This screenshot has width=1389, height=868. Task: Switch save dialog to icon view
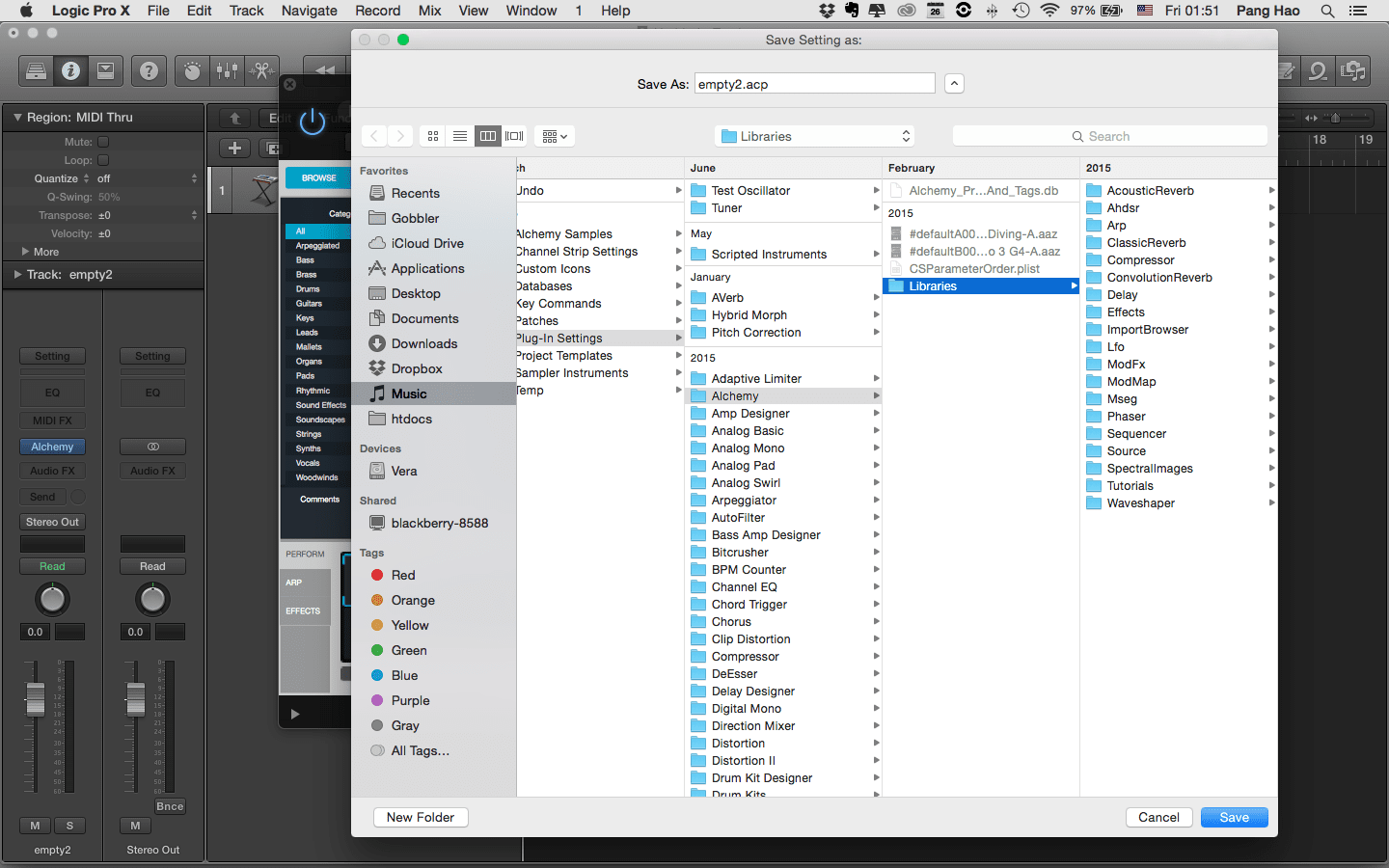[x=433, y=136]
